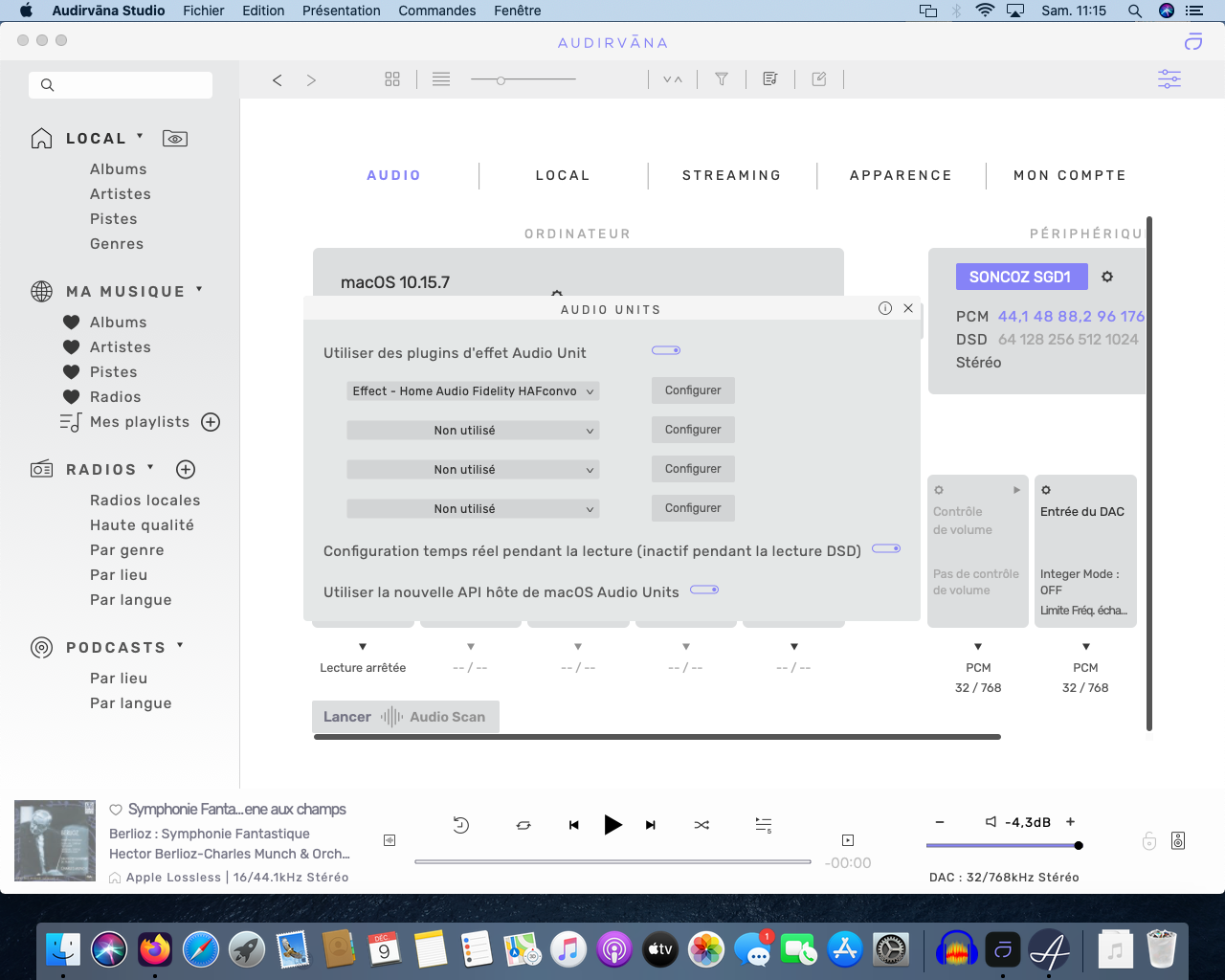Click the album cover thumbnail
The width and height of the screenshot is (1225, 980).
click(x=55, y=841)
